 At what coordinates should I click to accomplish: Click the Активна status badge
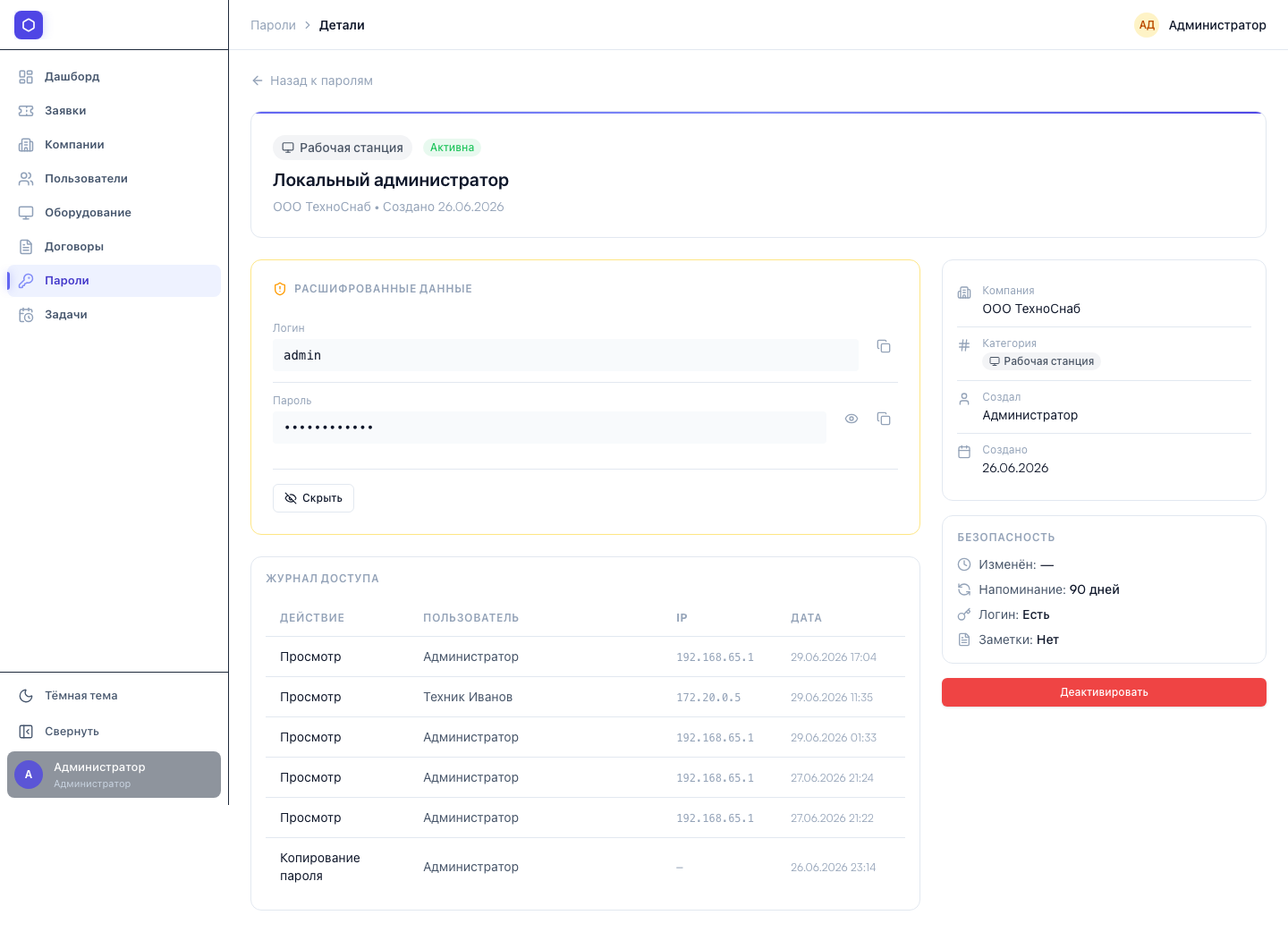click(x=452, y=148)
